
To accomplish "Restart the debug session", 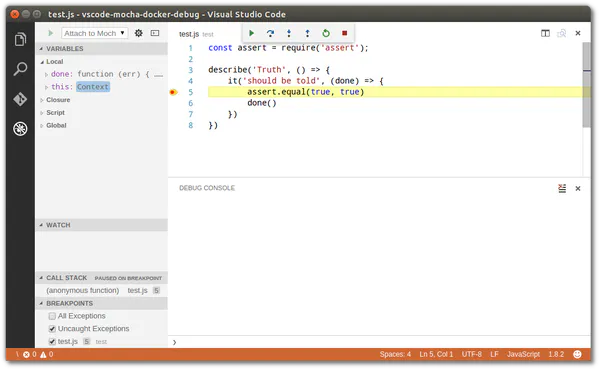I will pyautogui.click(x=326, y=33).
